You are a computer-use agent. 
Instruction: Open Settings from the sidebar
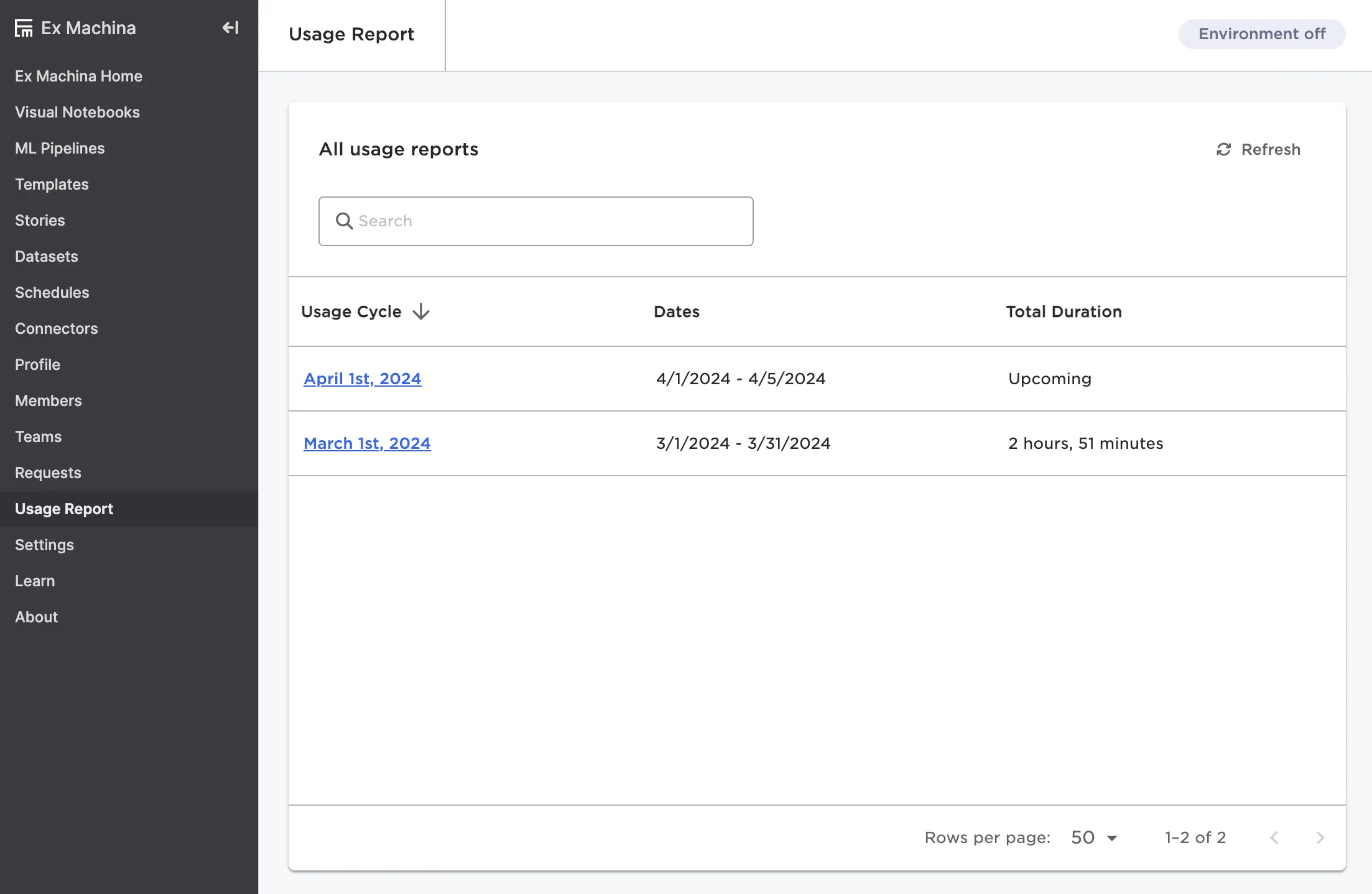pos(44,545)
